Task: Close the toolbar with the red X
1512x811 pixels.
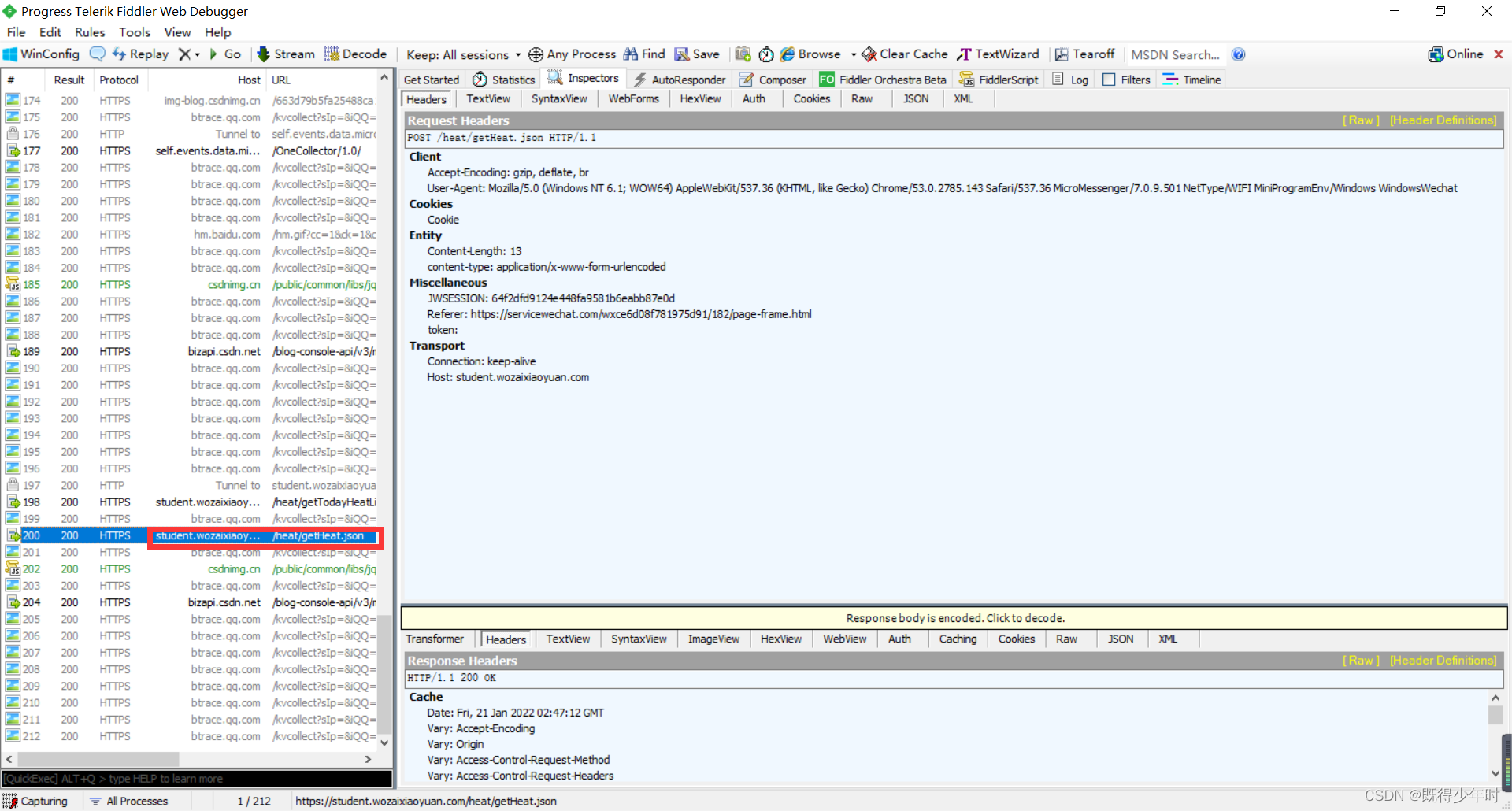Action: [1499, 54]
